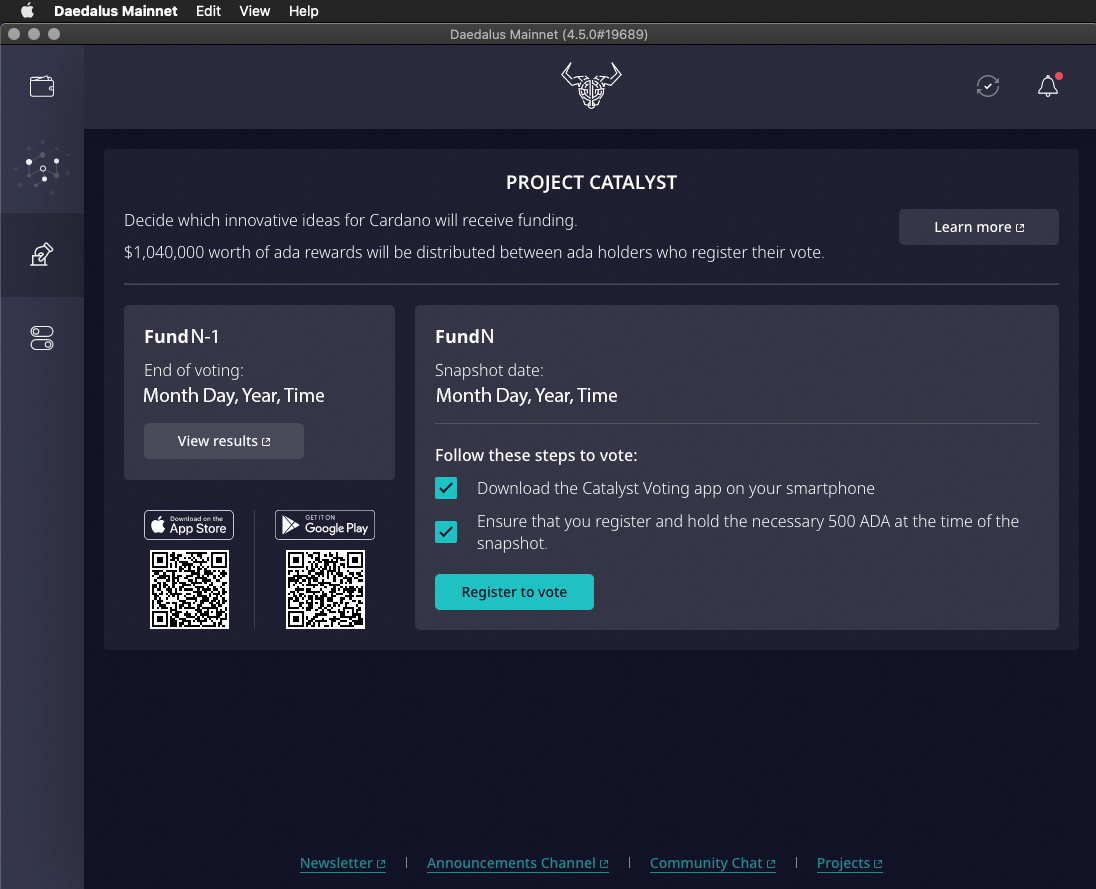The width and height of the screenshot is (1096, 889).
Task: Click the Google Play QR code
Action: tap(325, 589)
